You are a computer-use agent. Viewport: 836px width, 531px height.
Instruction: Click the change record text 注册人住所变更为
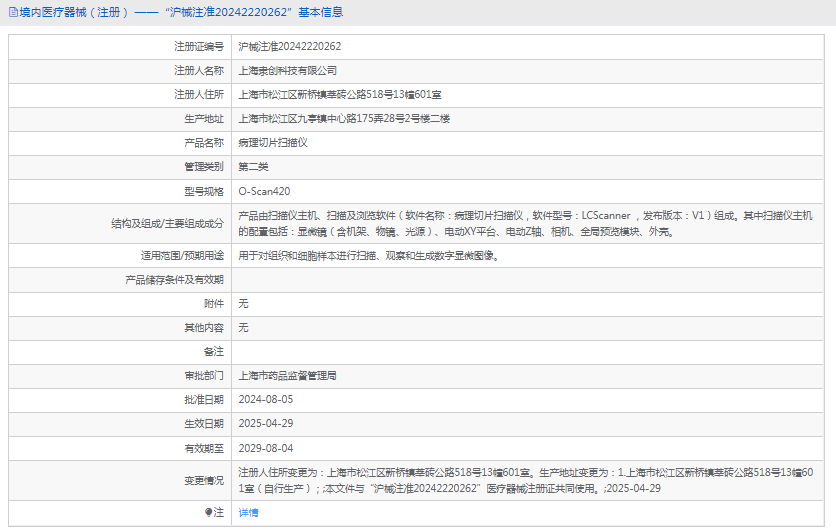point(525,480)
